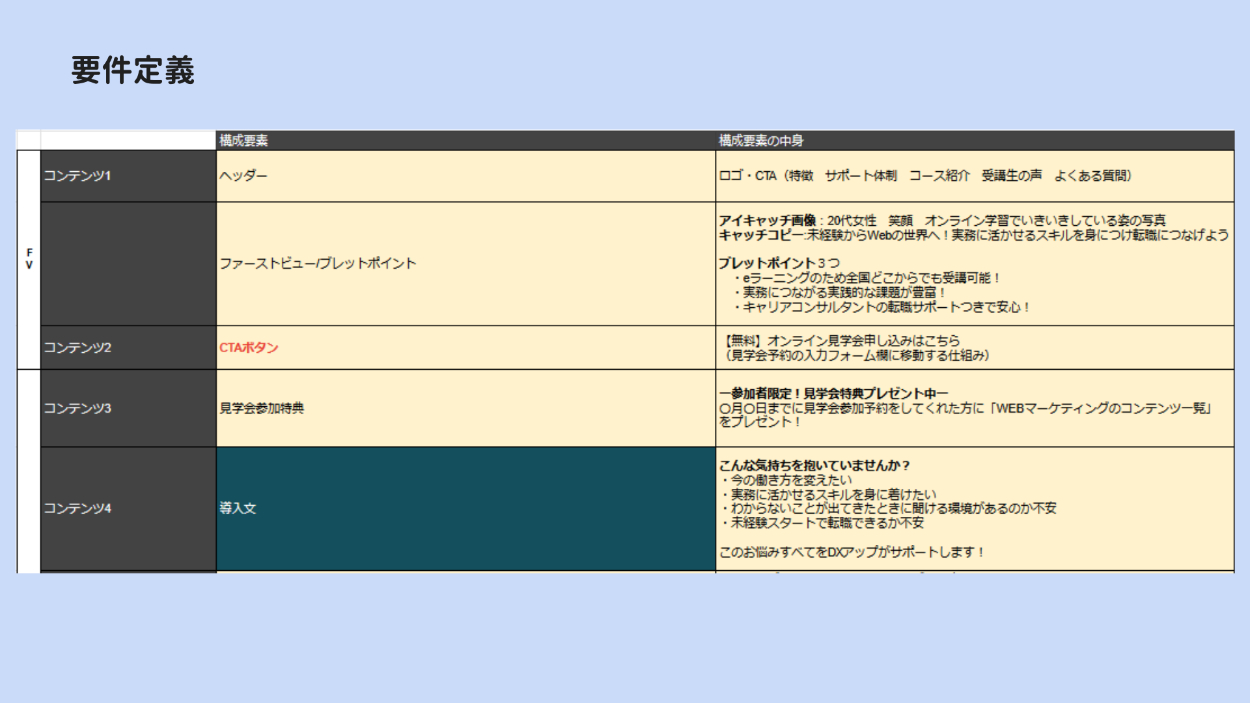Viewport: 1250px width, 703px height.
Task: Click the 要件定義 slide title
Action: (x=132, y=71)
